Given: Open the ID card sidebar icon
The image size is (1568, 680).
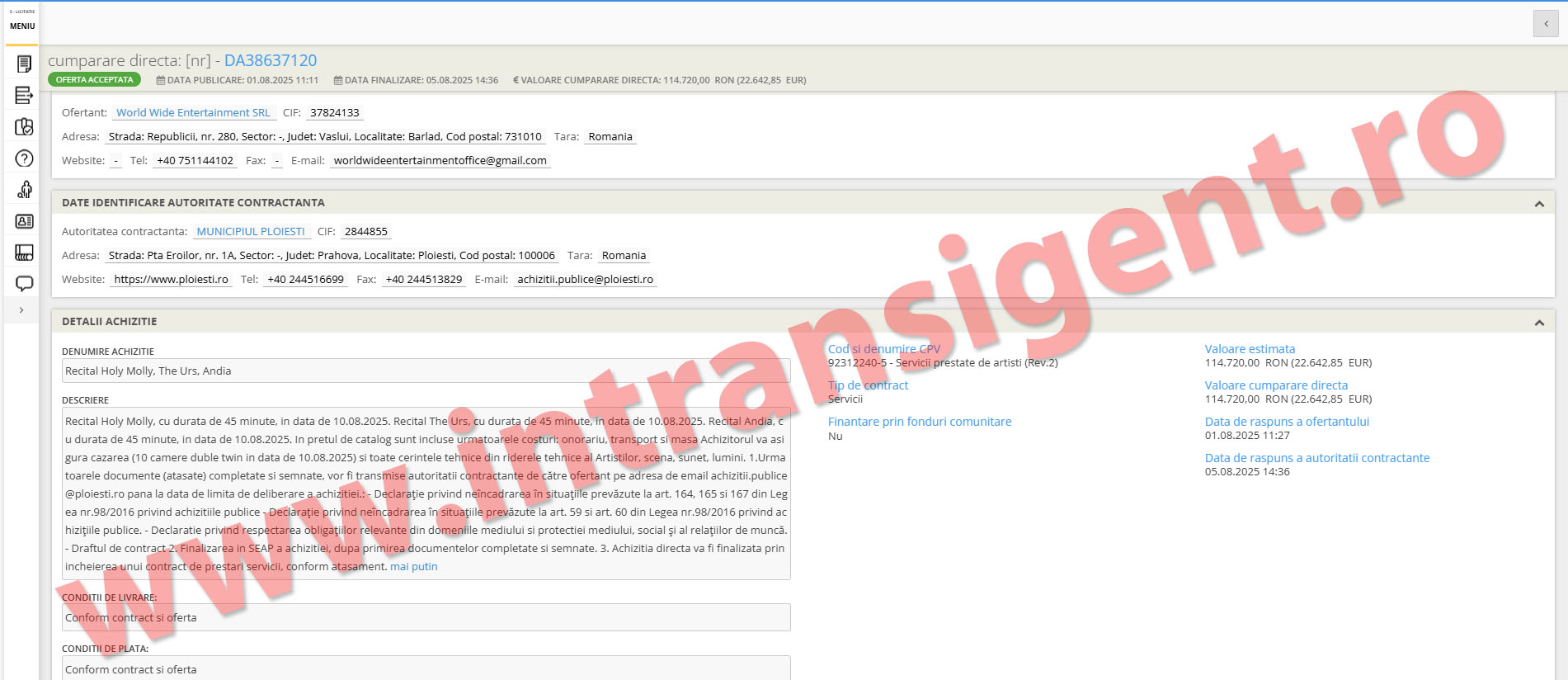Looking at the screenshot, I should click(x=24, y=221).
